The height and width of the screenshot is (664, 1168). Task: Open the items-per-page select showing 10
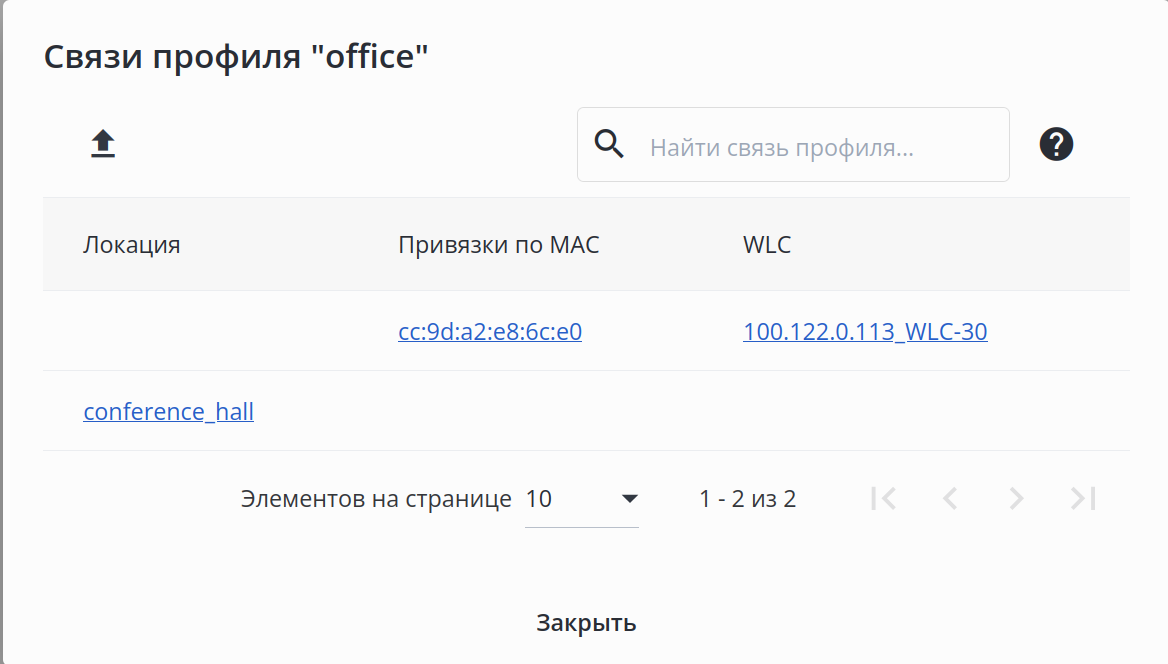[570, 499]
